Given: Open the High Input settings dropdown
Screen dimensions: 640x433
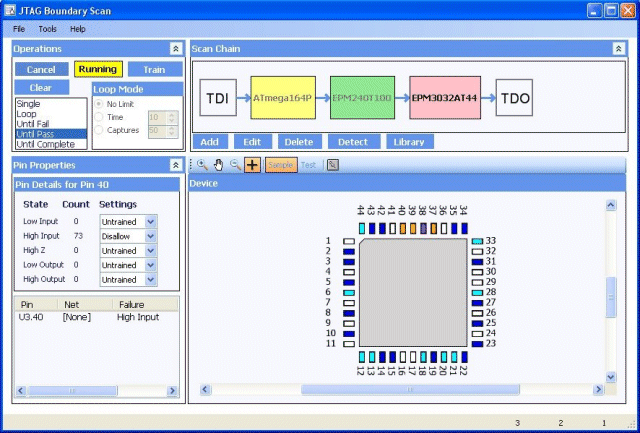Looking at the screenshot, I should point(128,236).
